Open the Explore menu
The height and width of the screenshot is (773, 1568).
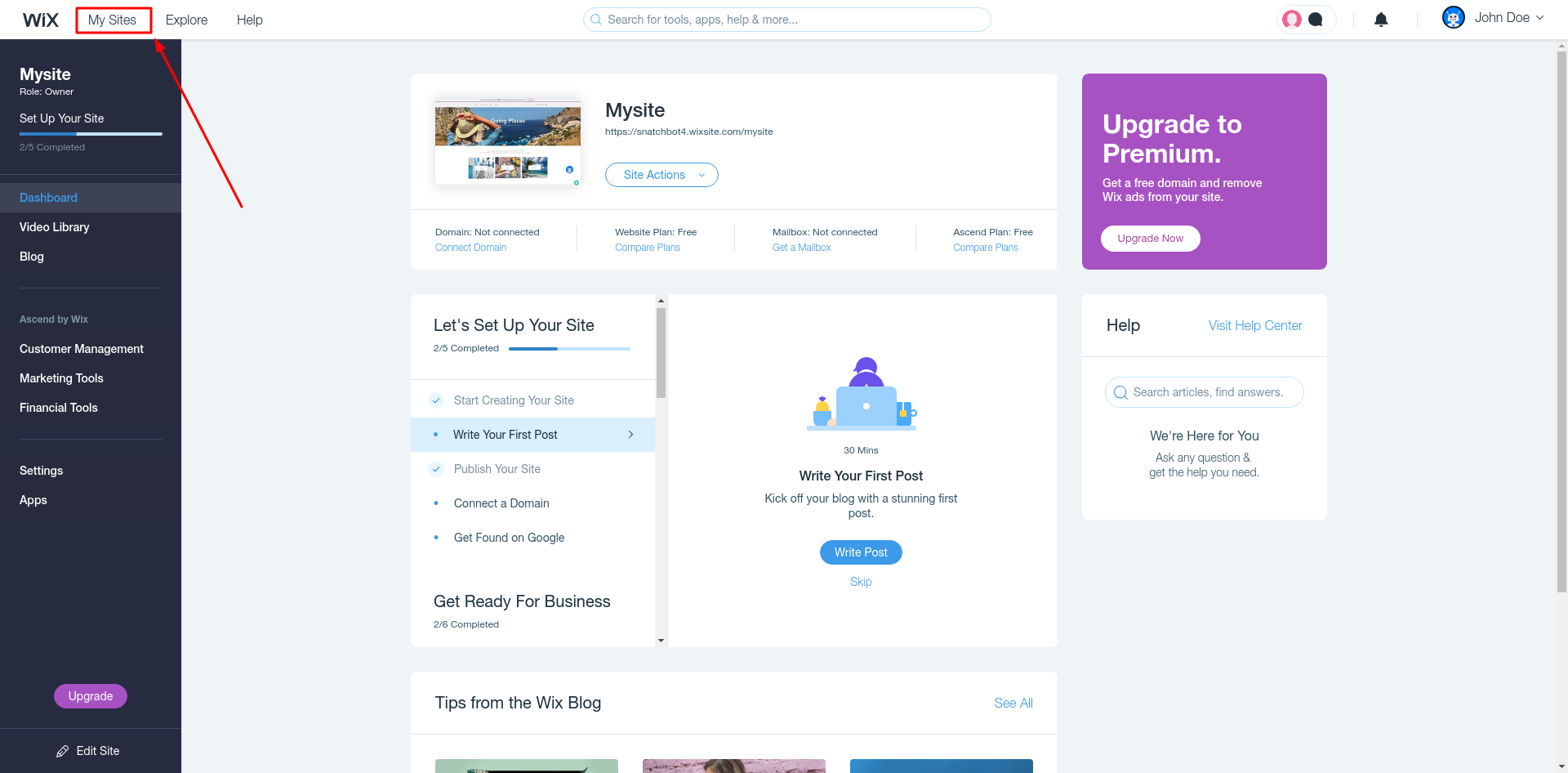coord(186,20)
